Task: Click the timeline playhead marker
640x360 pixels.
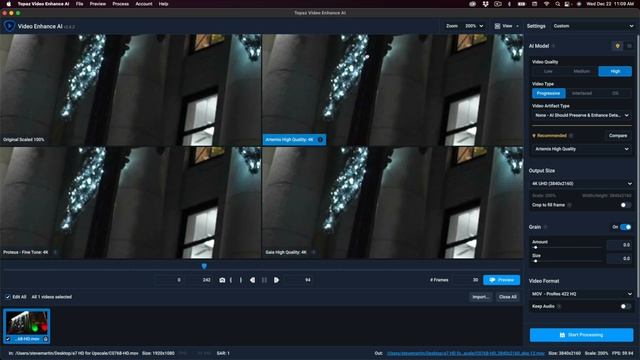Action: 204,266
